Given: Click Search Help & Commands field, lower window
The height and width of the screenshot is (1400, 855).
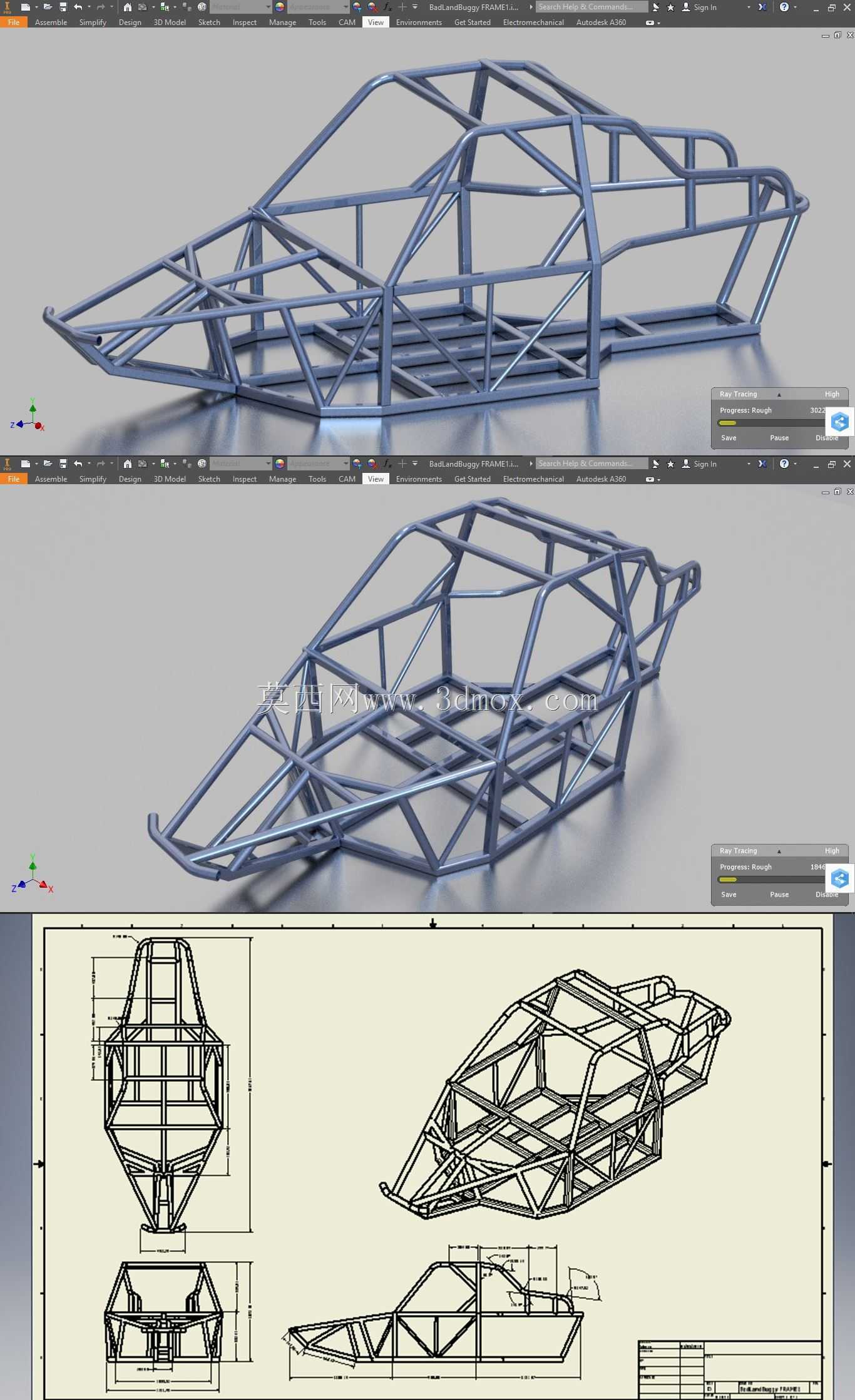Looking at the screenshot, I should [592, 464].
